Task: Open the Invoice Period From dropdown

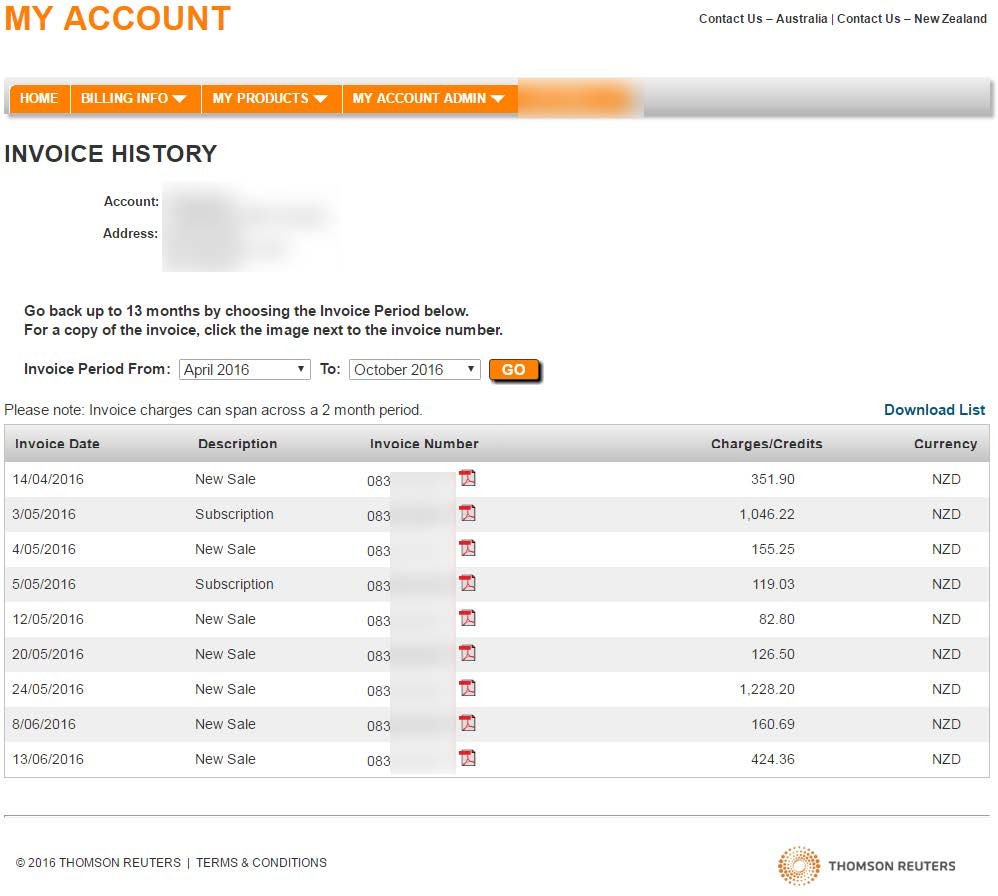Action: click(x=245, y=369)
